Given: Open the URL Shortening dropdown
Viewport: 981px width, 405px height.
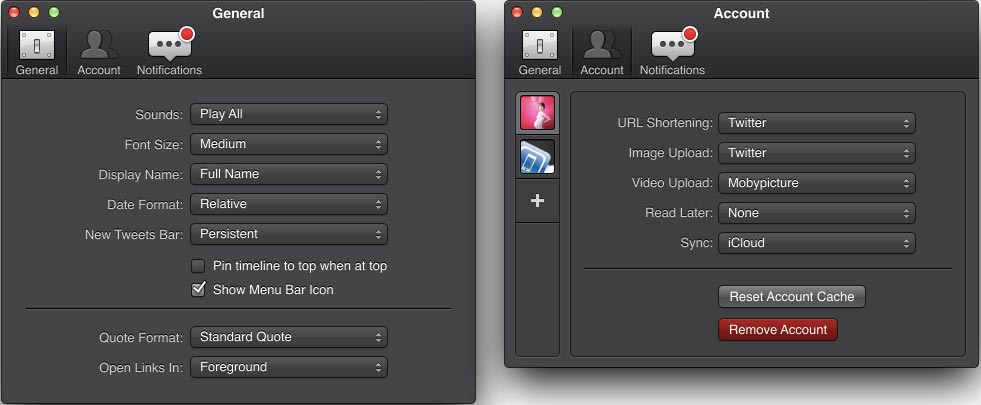Looking at the screenshot, I should click(817, 123).
